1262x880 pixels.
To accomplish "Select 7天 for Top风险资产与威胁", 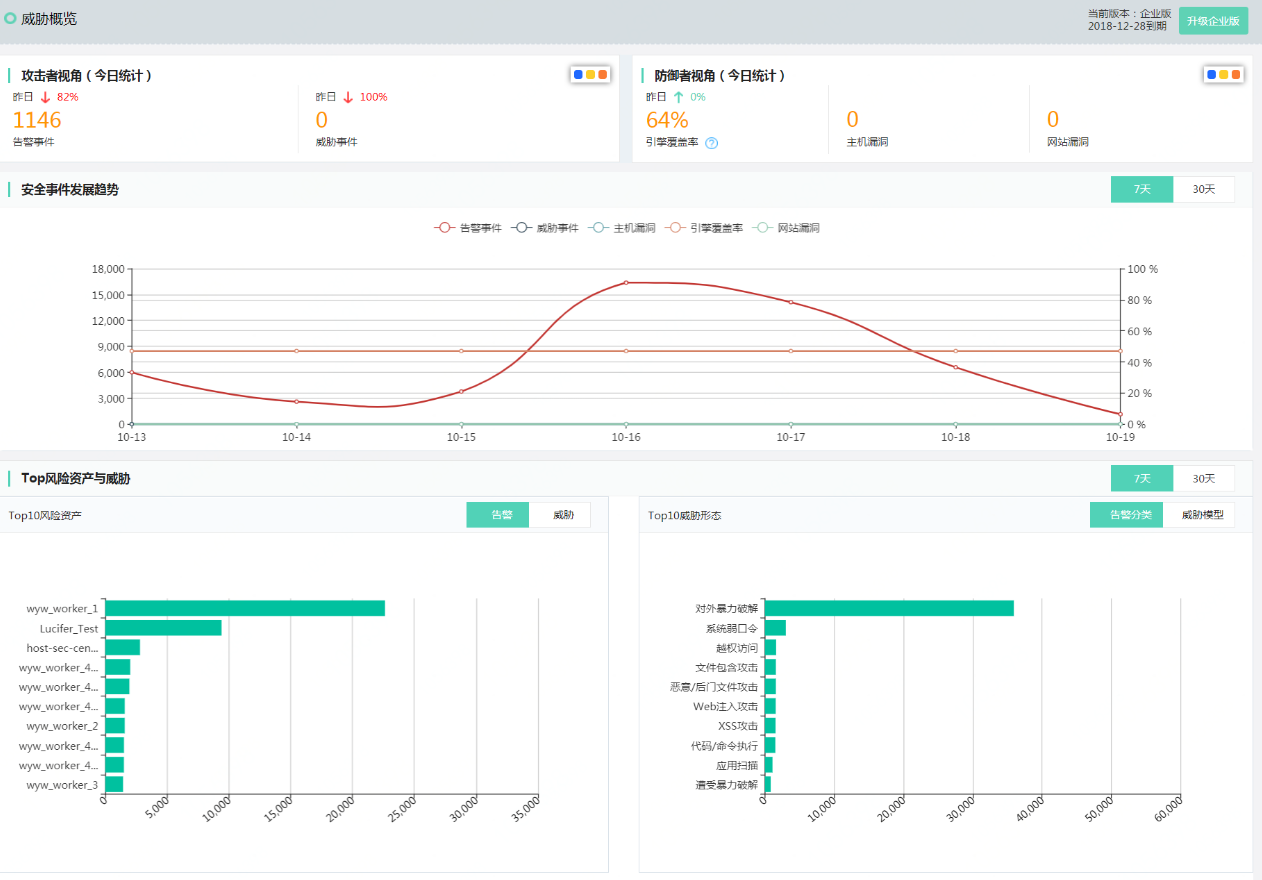I will (1141, 478).
